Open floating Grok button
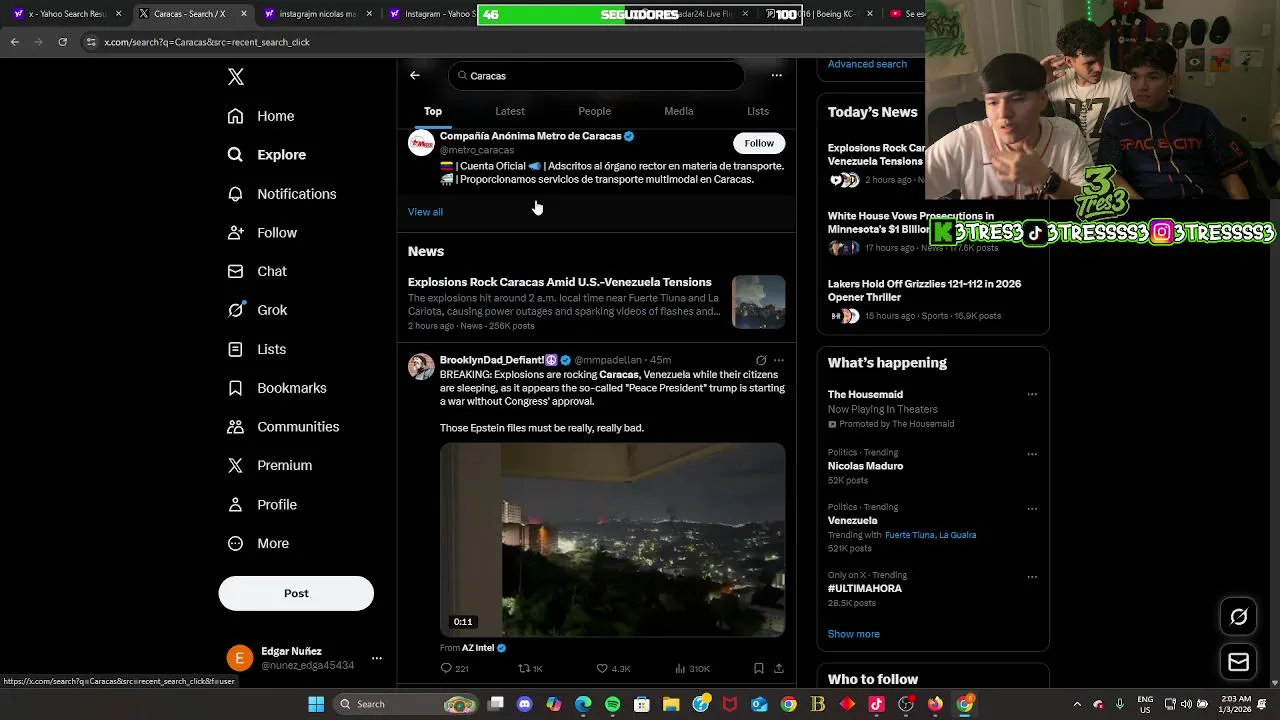Screen dimensions: 1280x720 (x=1238, y=617)
